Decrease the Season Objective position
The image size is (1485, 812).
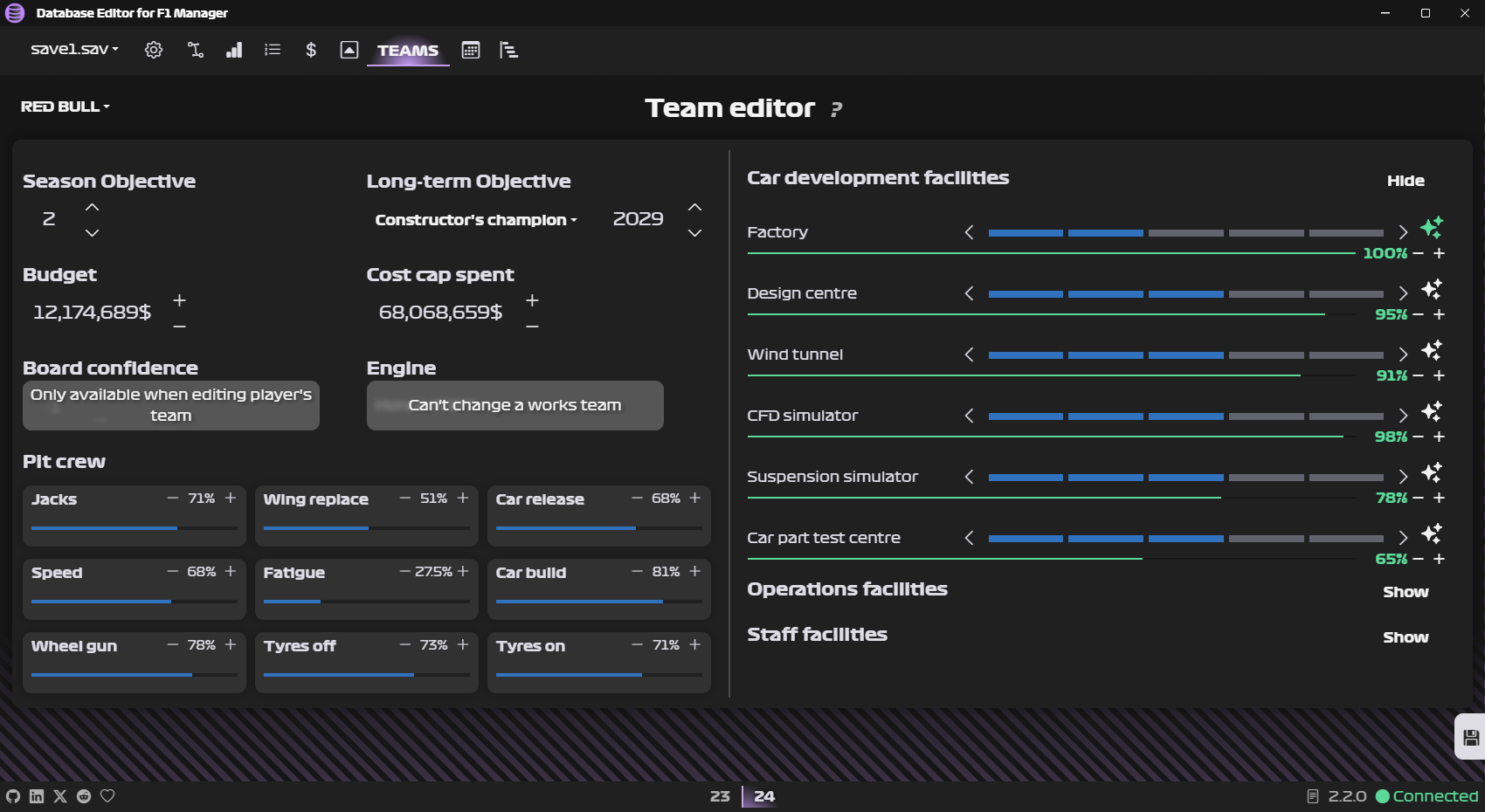coord(92,233)
